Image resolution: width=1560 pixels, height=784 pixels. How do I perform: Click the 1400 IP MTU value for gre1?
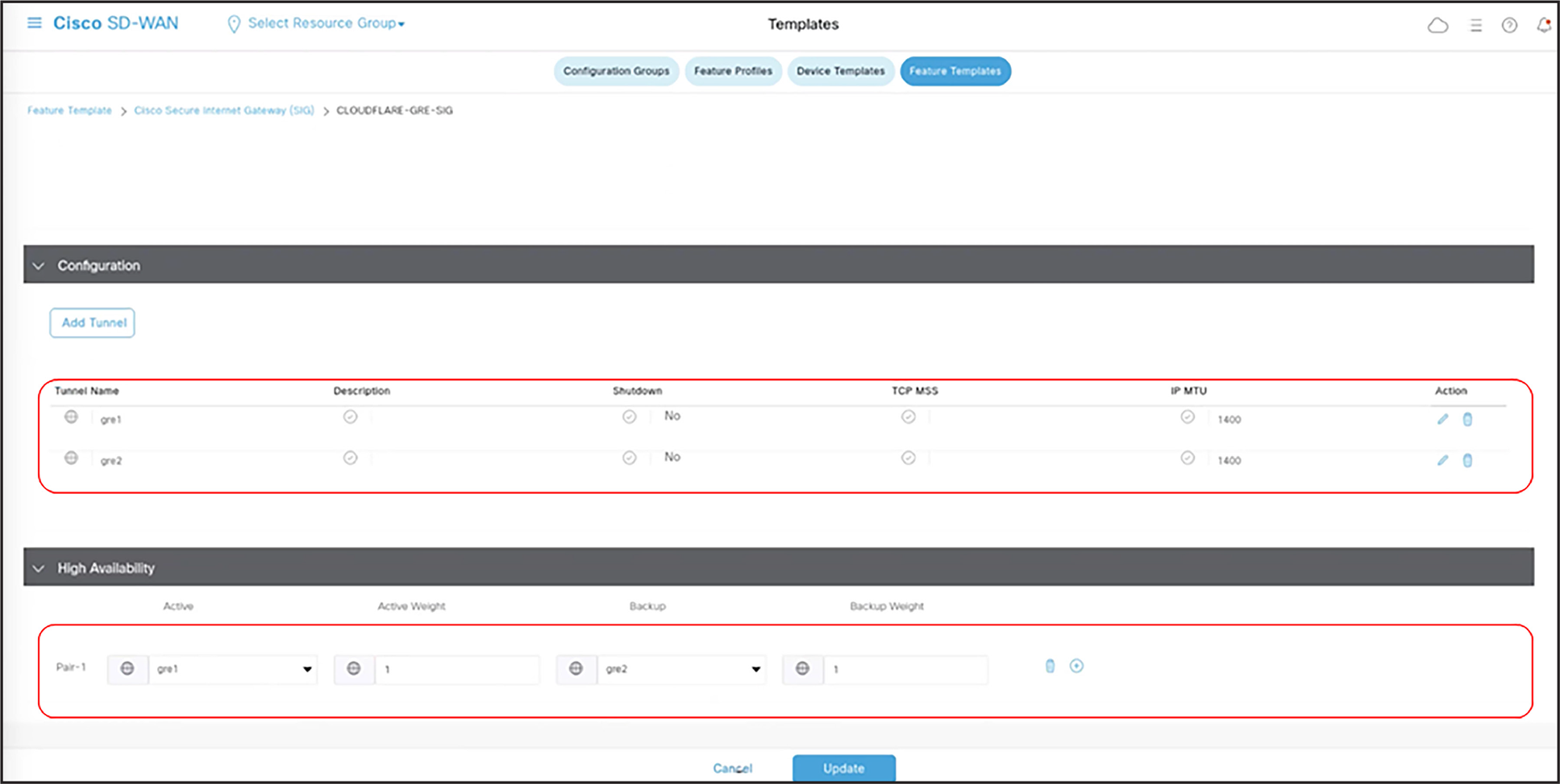pos(1229,420)
